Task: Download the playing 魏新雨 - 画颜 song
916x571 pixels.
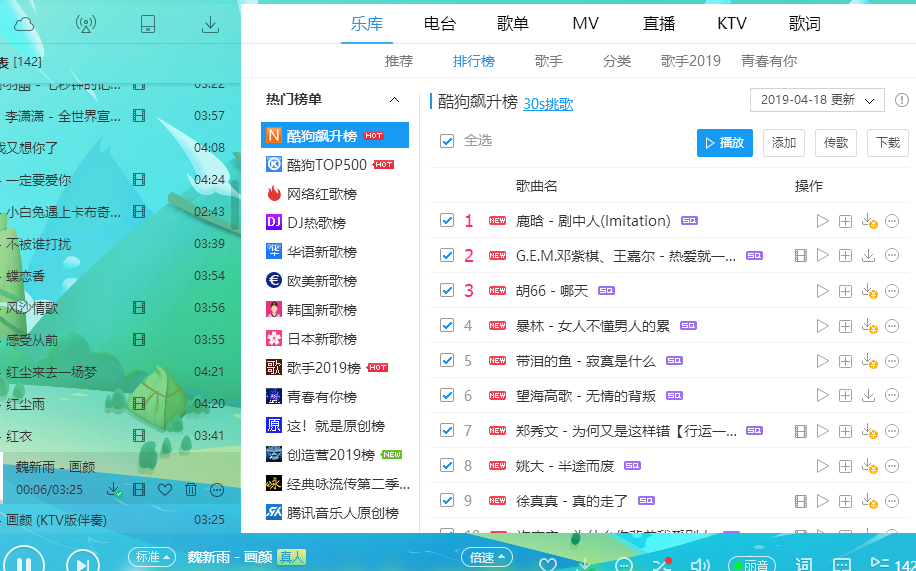Action: (x=114, y=490)
